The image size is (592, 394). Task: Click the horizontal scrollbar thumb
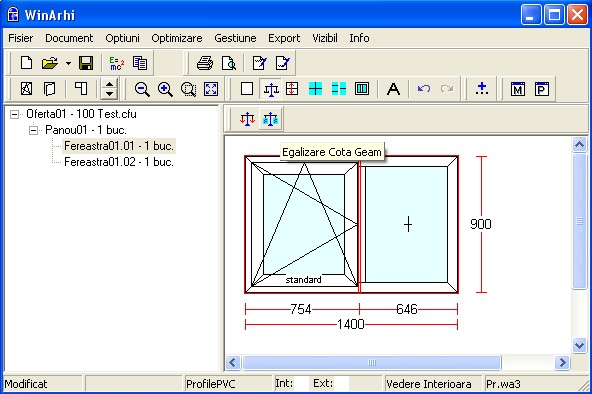coord(372,363)
